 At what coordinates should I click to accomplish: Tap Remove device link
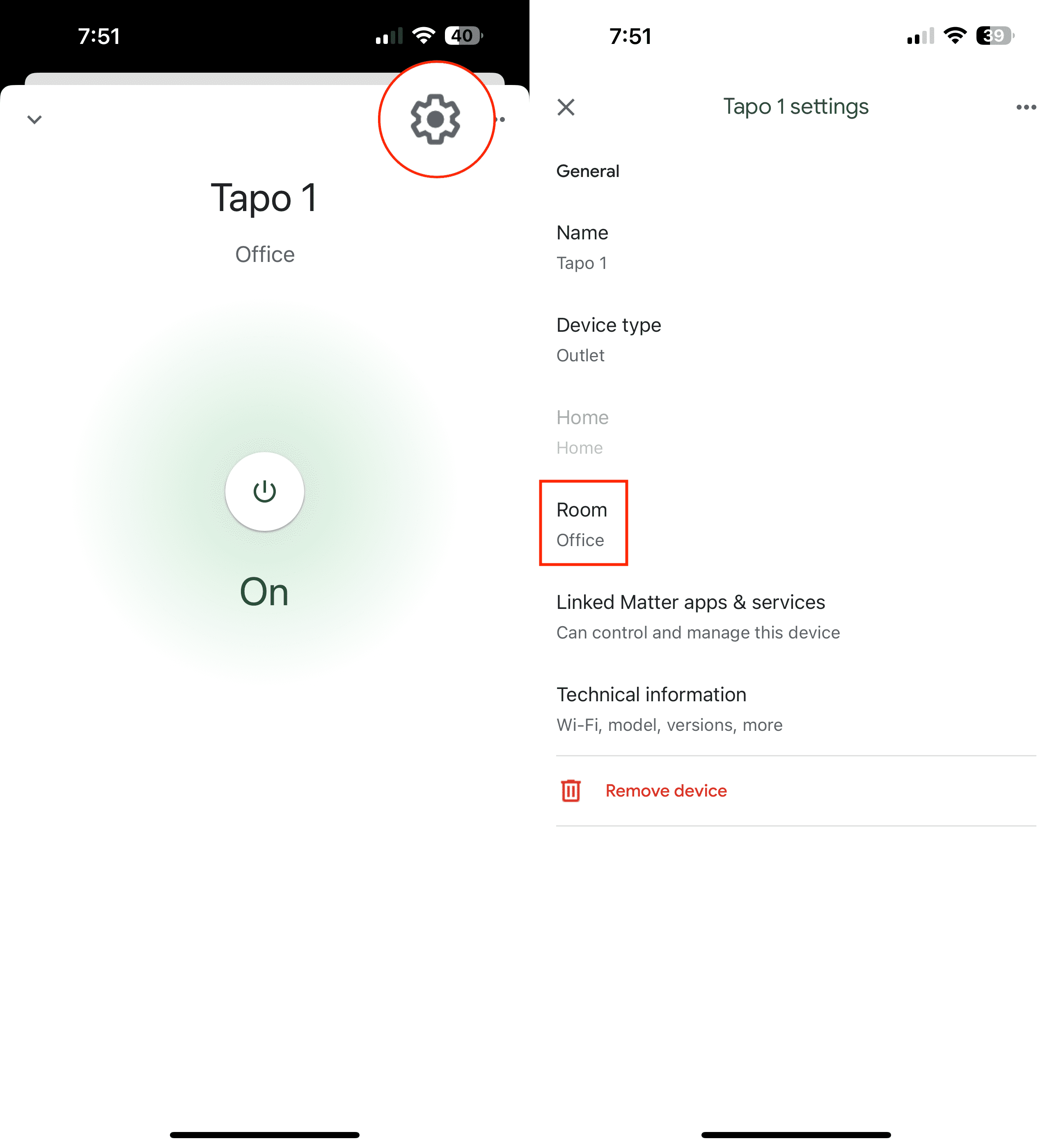(x=666, y=791)
